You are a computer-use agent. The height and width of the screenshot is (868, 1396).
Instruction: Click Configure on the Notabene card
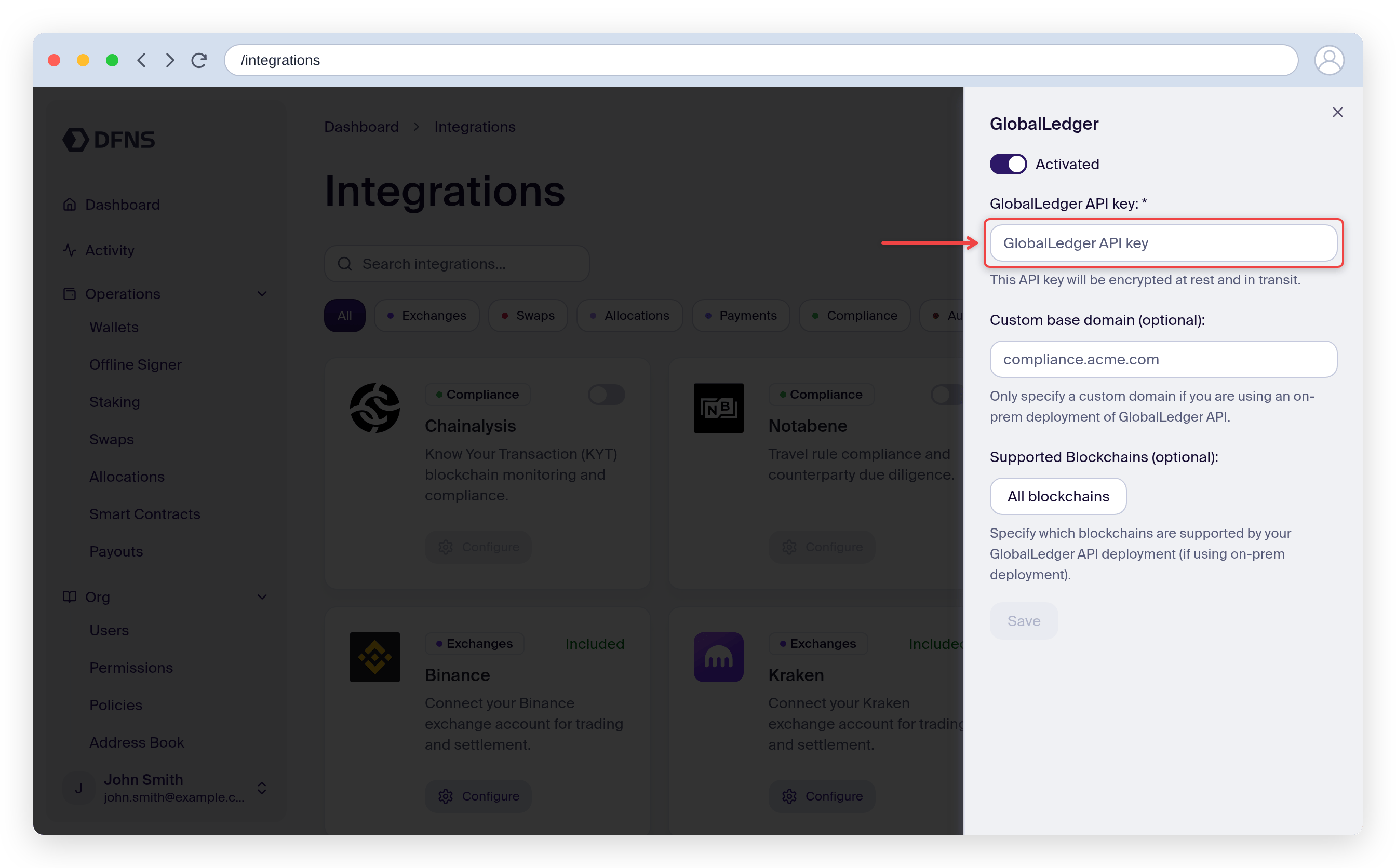point(822,547)
